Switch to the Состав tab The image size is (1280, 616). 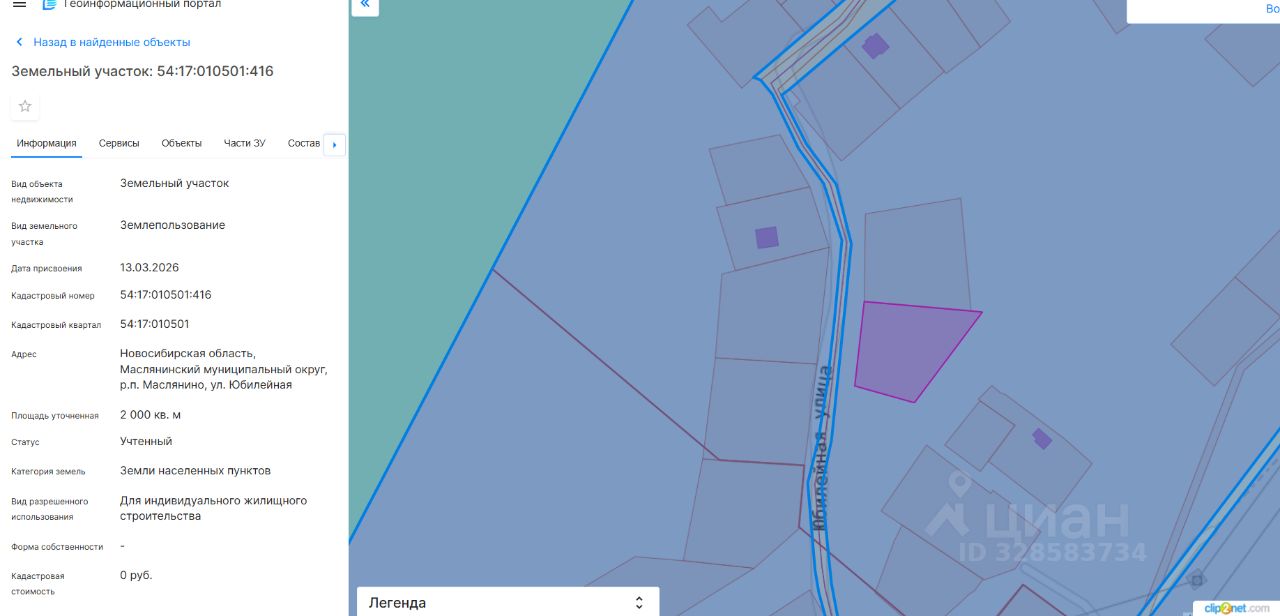point(303,143)
